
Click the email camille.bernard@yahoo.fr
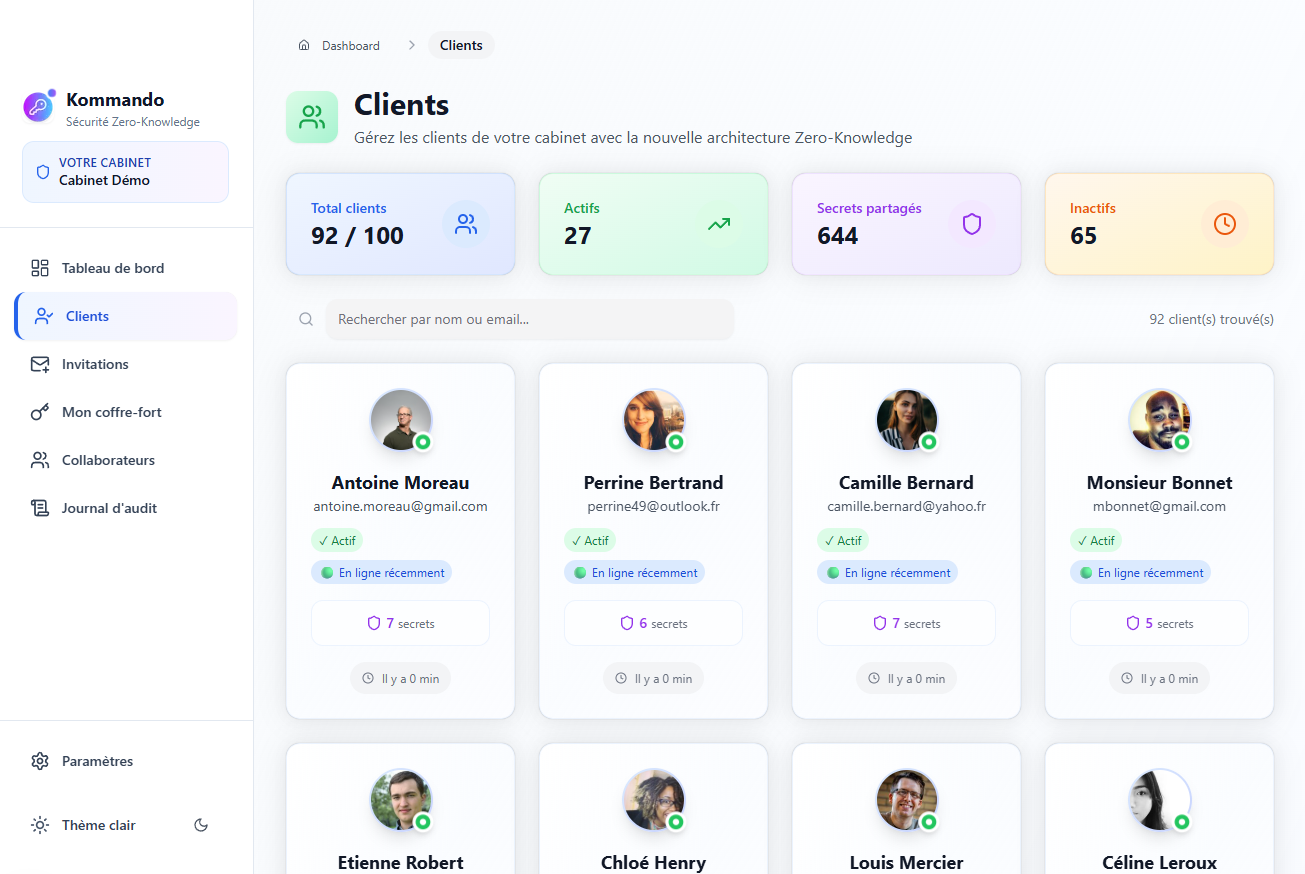point(907,507)
